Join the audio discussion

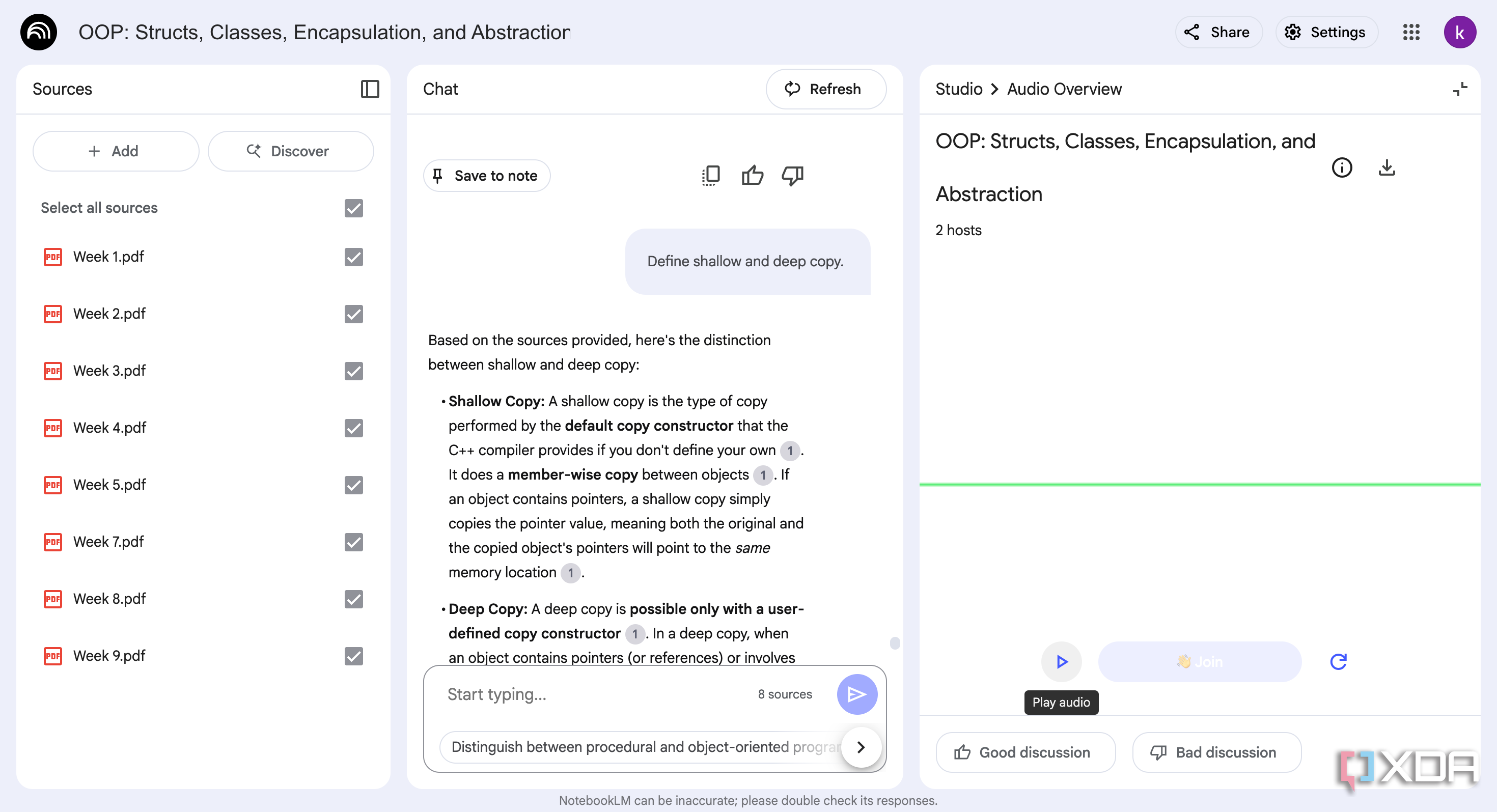1200,662
